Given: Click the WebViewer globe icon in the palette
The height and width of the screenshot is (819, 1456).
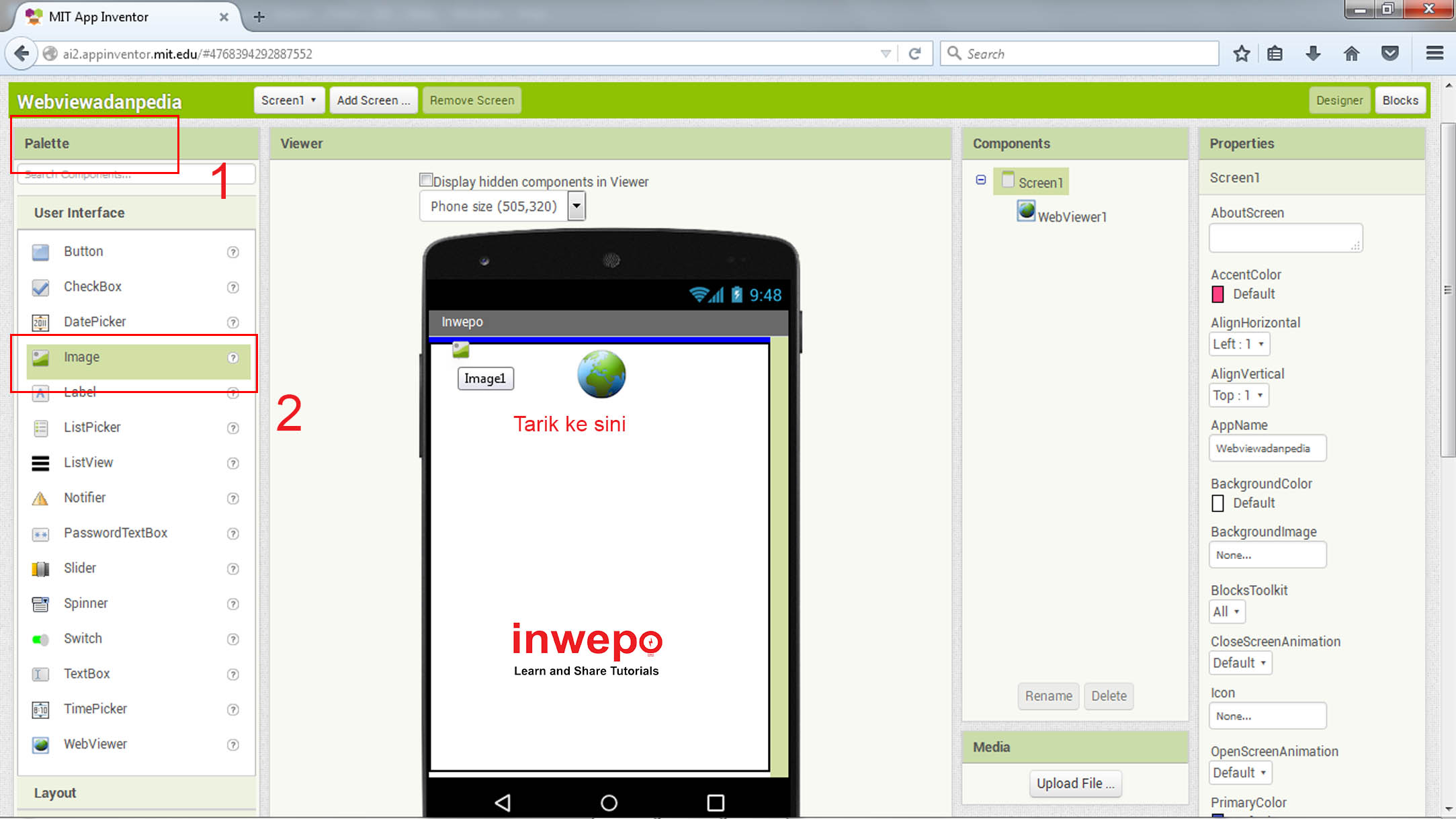Looking at the screenshot, I should pyautogui.click(x=40, y=744).
